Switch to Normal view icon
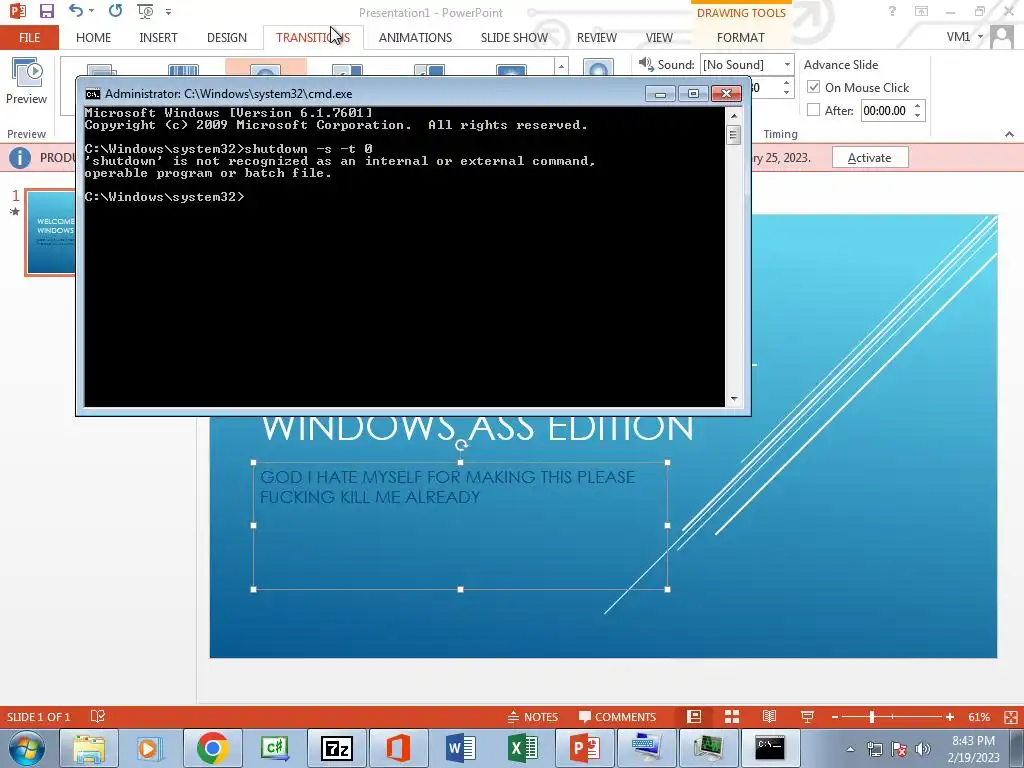1024x768 pixels. click(694, 716)
